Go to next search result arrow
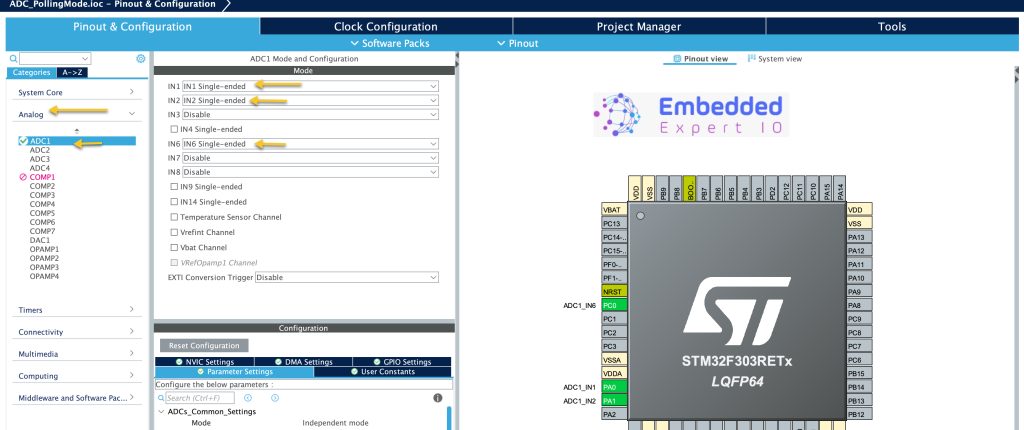Viewport: 1024px width, 430px height. (275, 398)
